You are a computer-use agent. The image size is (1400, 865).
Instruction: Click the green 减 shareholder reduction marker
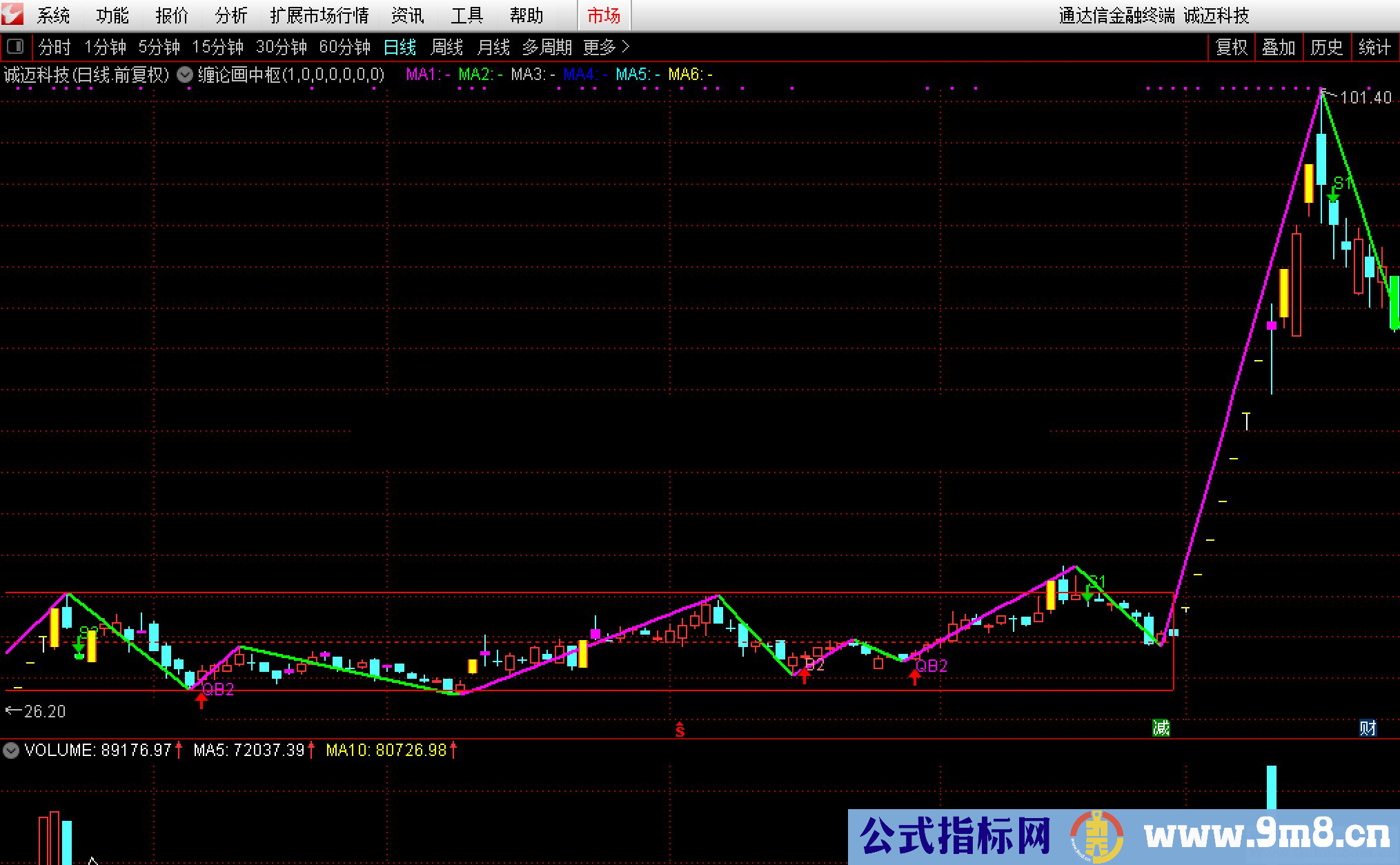(x=1161, y=728)
